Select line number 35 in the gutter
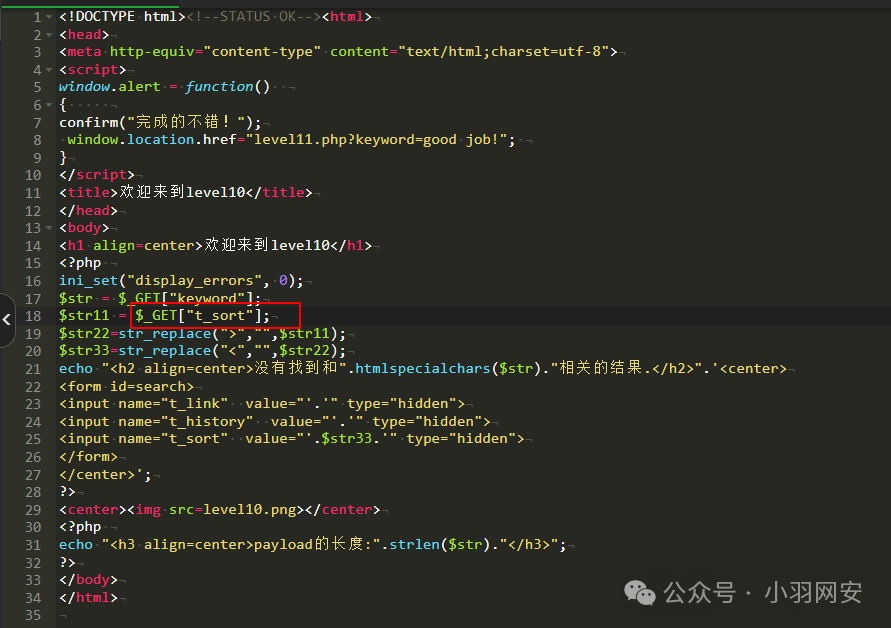 tap(33, 615)
